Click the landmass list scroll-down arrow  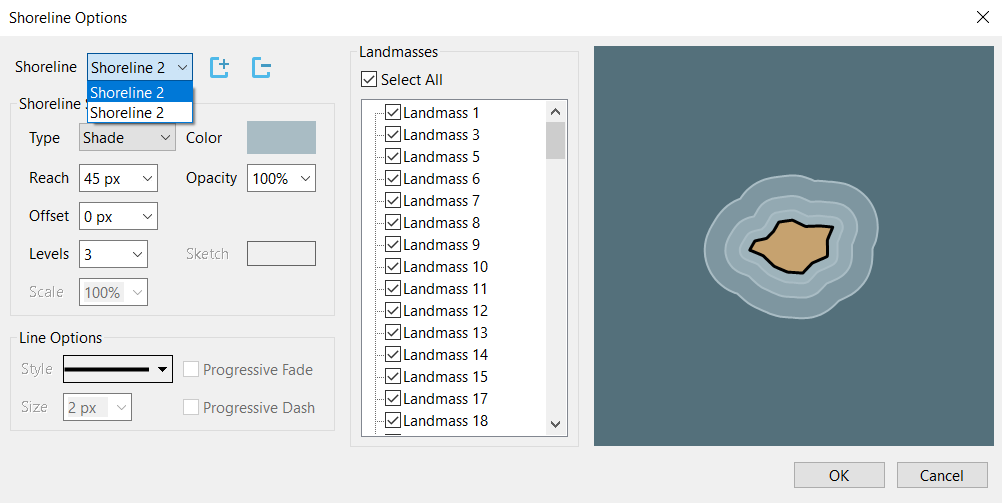coord(556,424)
